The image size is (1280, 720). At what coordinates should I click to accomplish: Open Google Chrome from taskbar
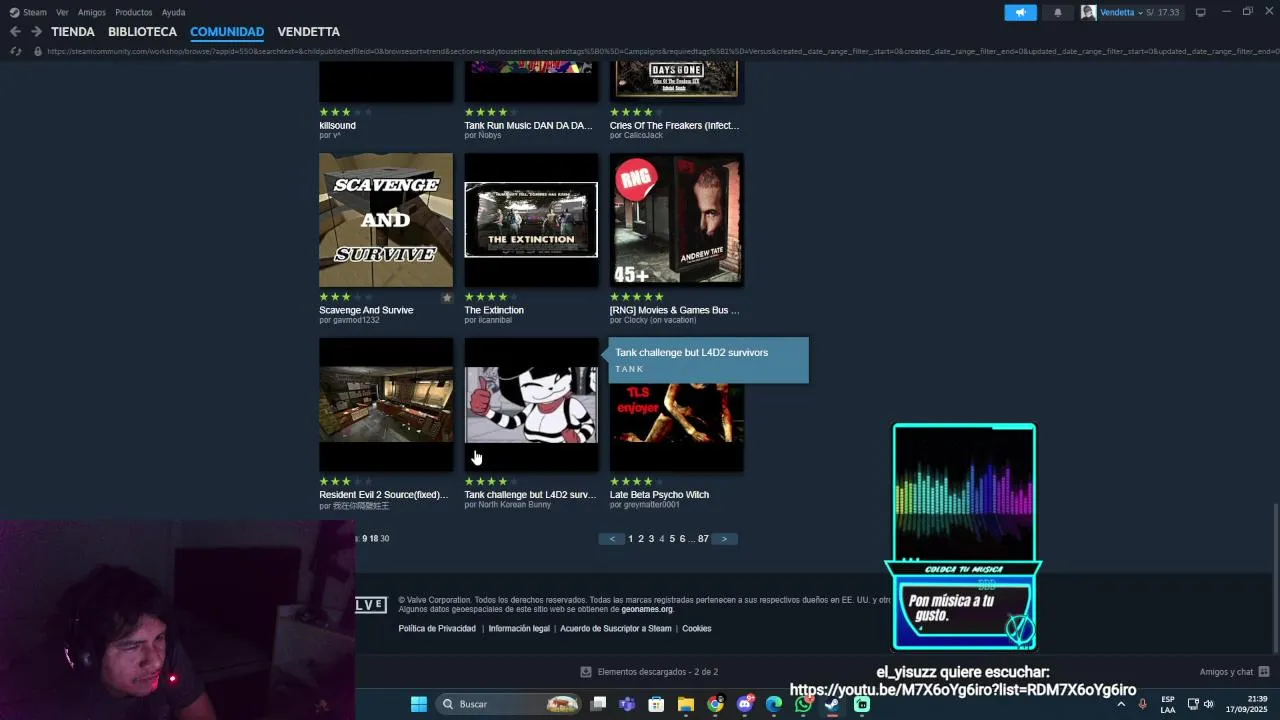pyautogui.click(x=715, y=704)
